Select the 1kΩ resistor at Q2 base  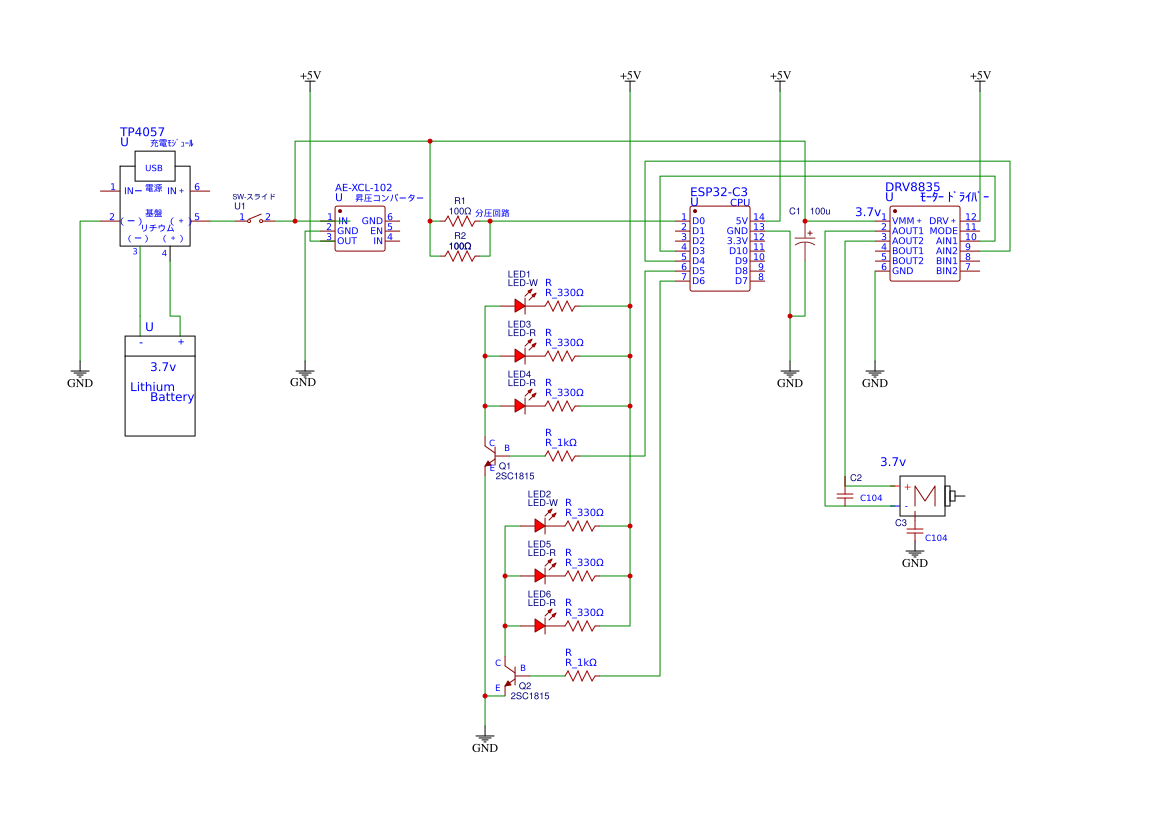[x=581, y=676]
